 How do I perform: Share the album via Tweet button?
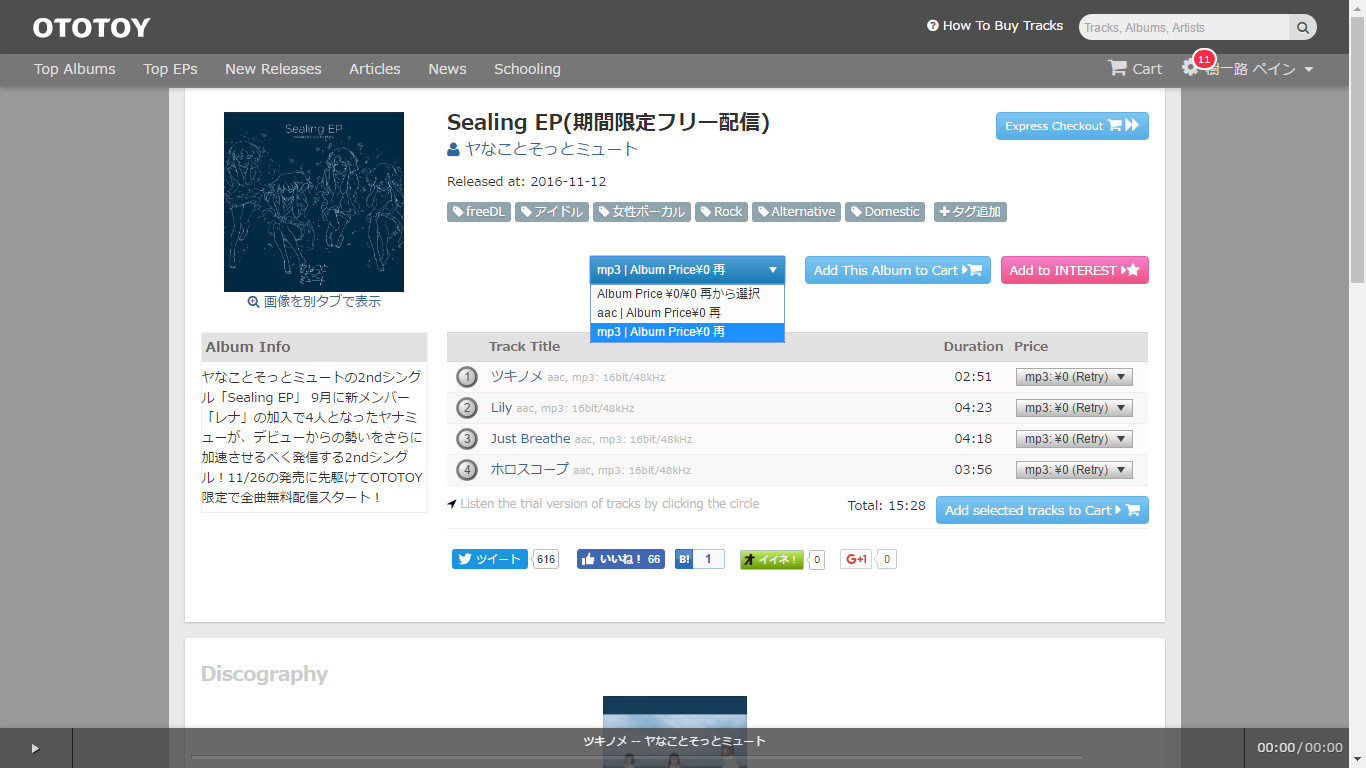click(x=490, y=559)
